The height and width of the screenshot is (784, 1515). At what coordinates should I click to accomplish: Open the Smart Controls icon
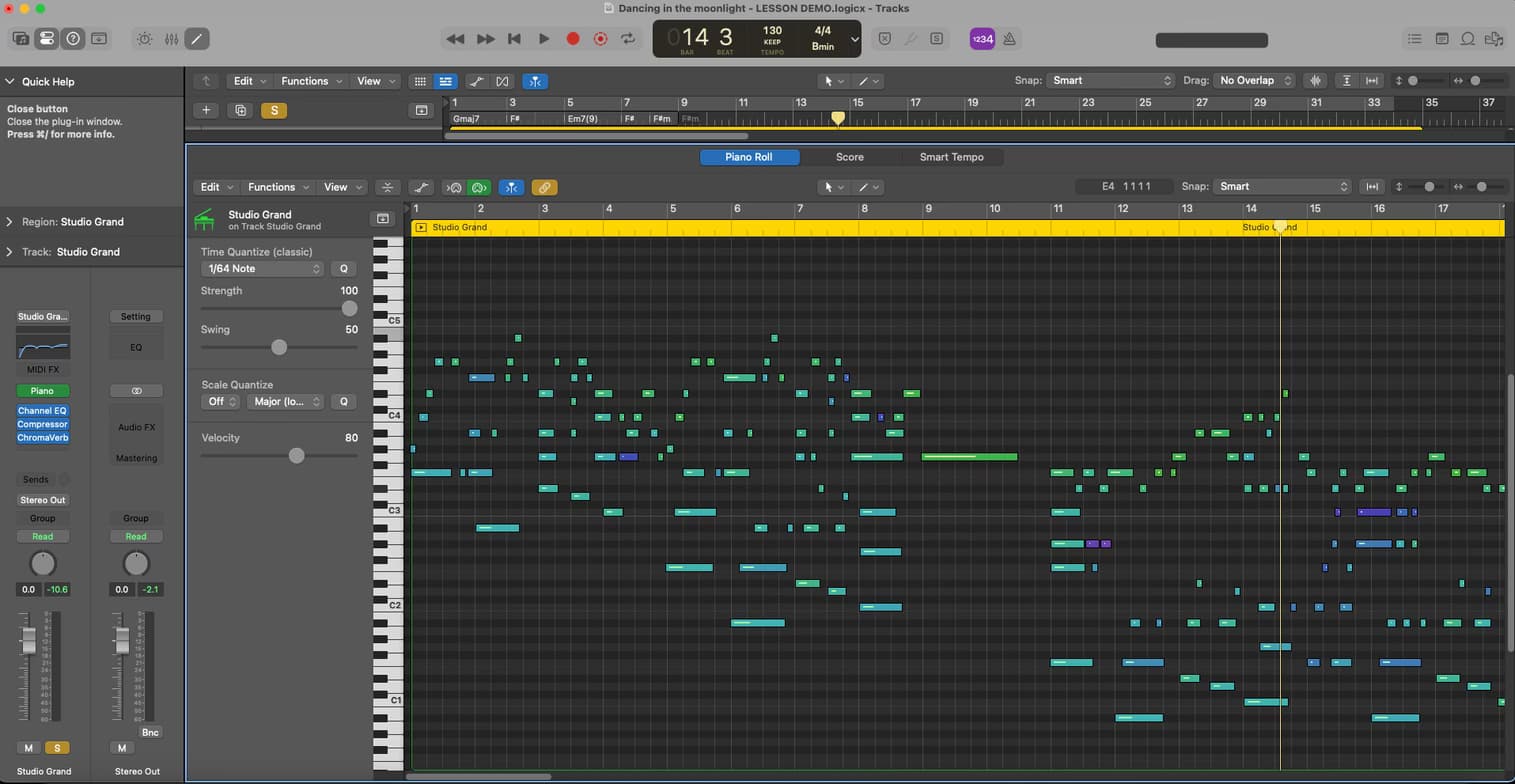pos(145,39)
